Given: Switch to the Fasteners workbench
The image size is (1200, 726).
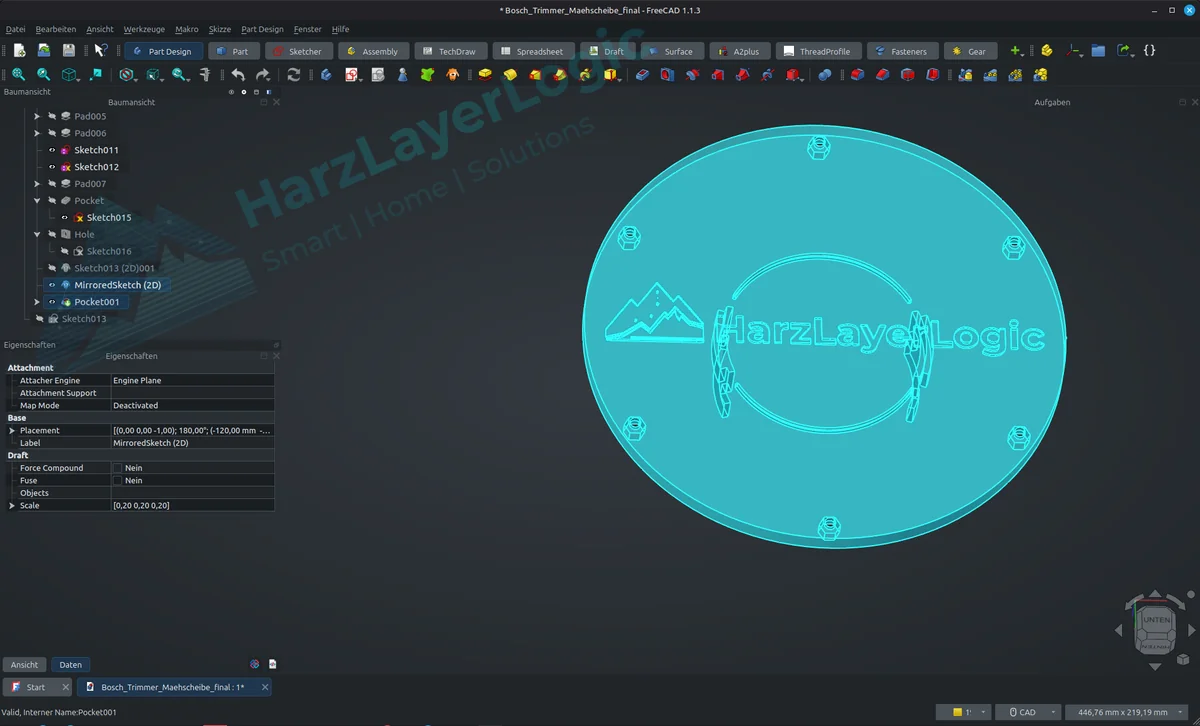Looking at the screenshot, I should coord(901,51).
